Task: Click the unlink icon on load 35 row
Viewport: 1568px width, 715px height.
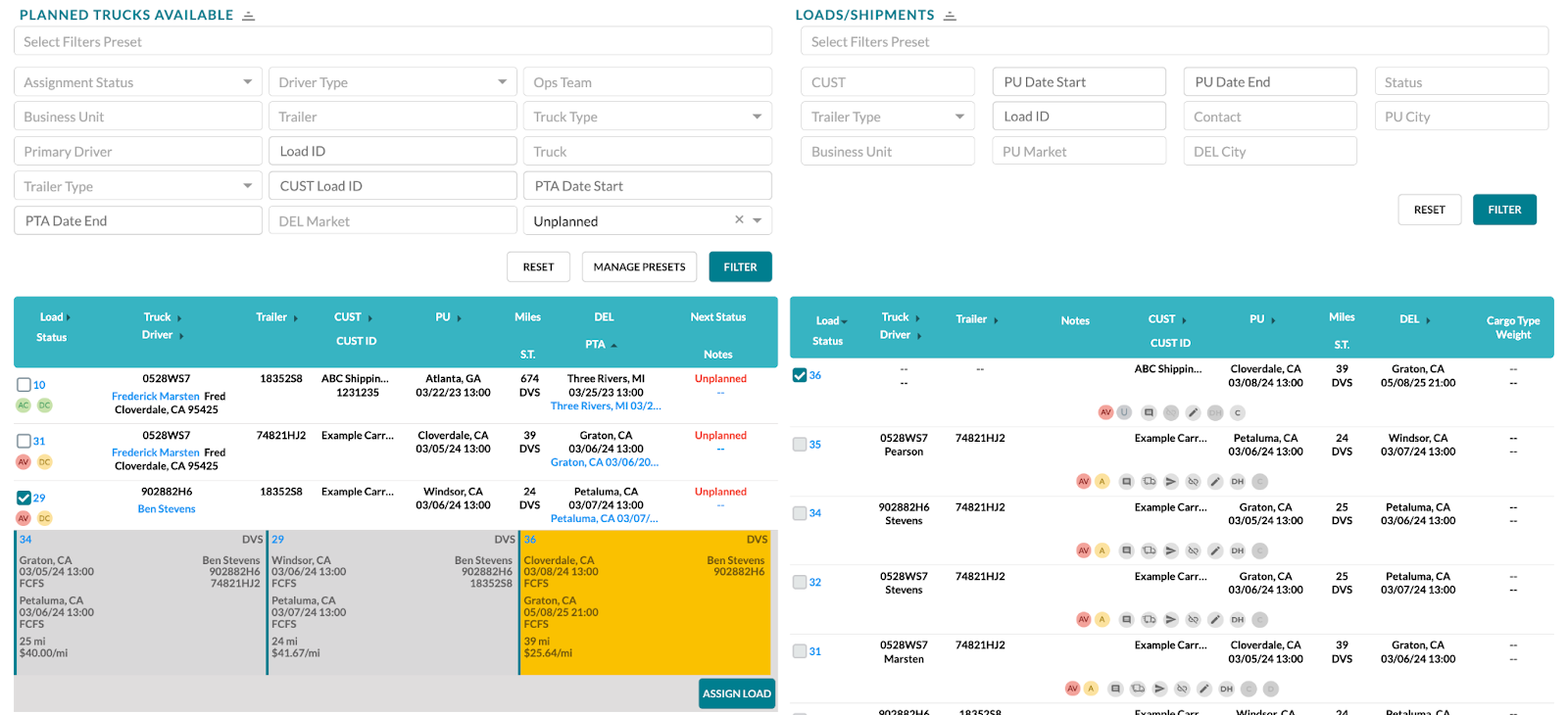Action: tap(1193, 482)
